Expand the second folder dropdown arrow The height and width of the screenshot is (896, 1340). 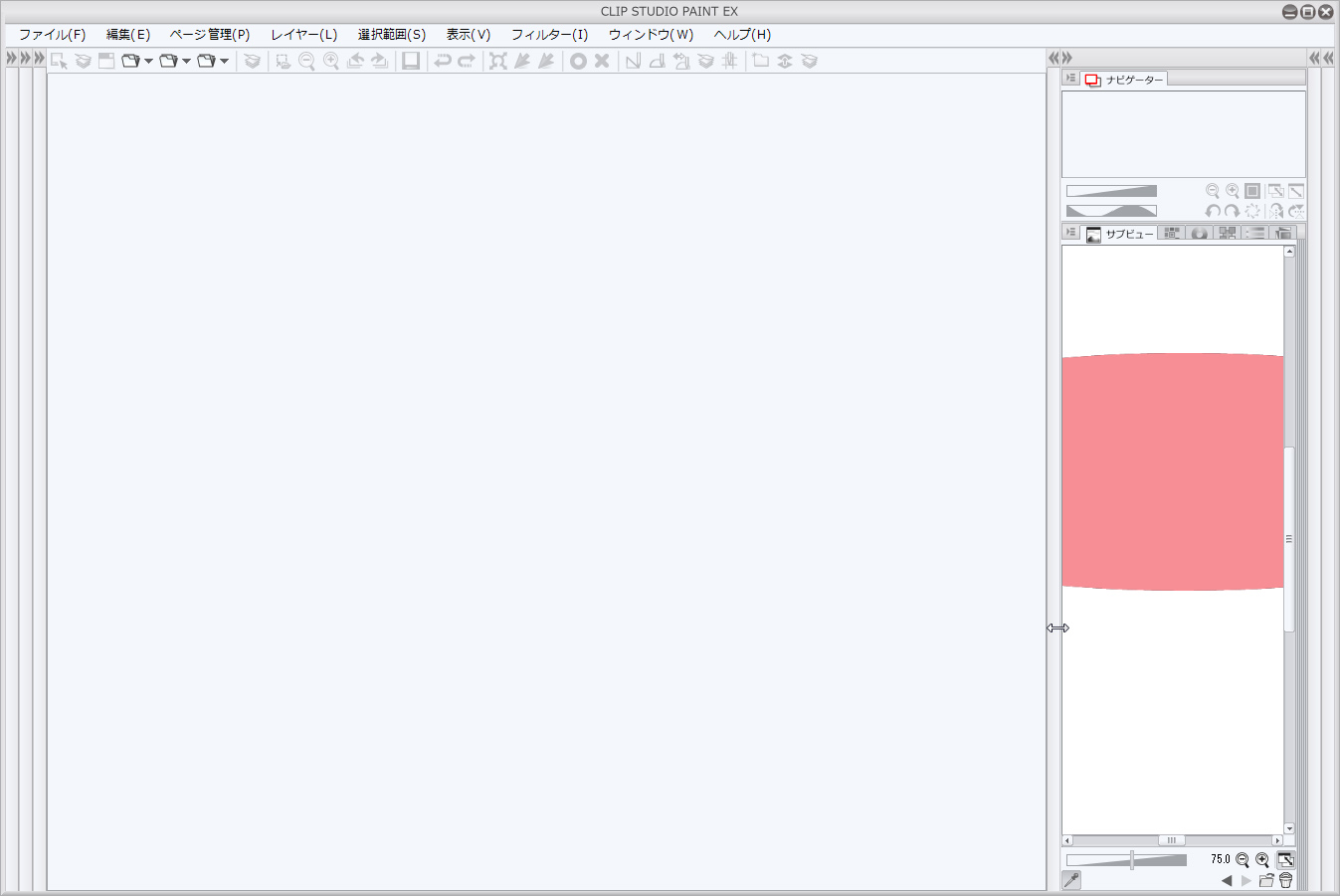[186, 62]
